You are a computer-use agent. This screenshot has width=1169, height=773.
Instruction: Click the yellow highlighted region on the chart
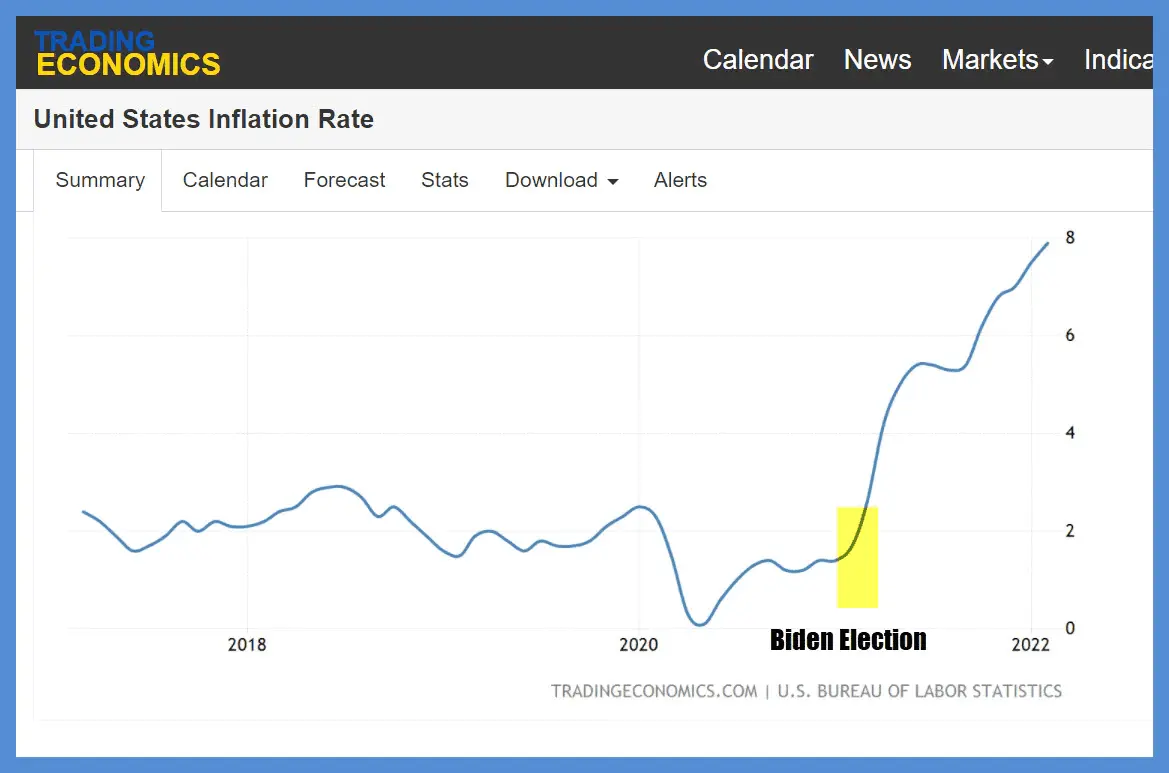[857, 557]
